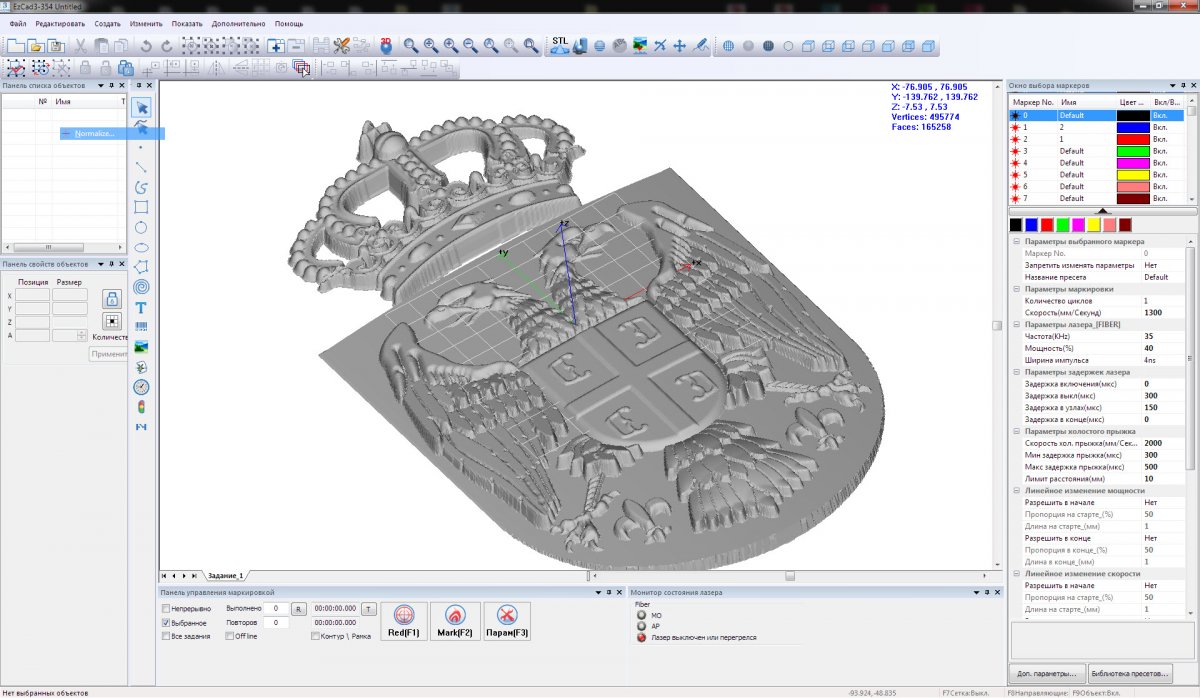1200x698 pixels.
Task: Insert a bitmap image from the left tool strip
Action: 142,347
